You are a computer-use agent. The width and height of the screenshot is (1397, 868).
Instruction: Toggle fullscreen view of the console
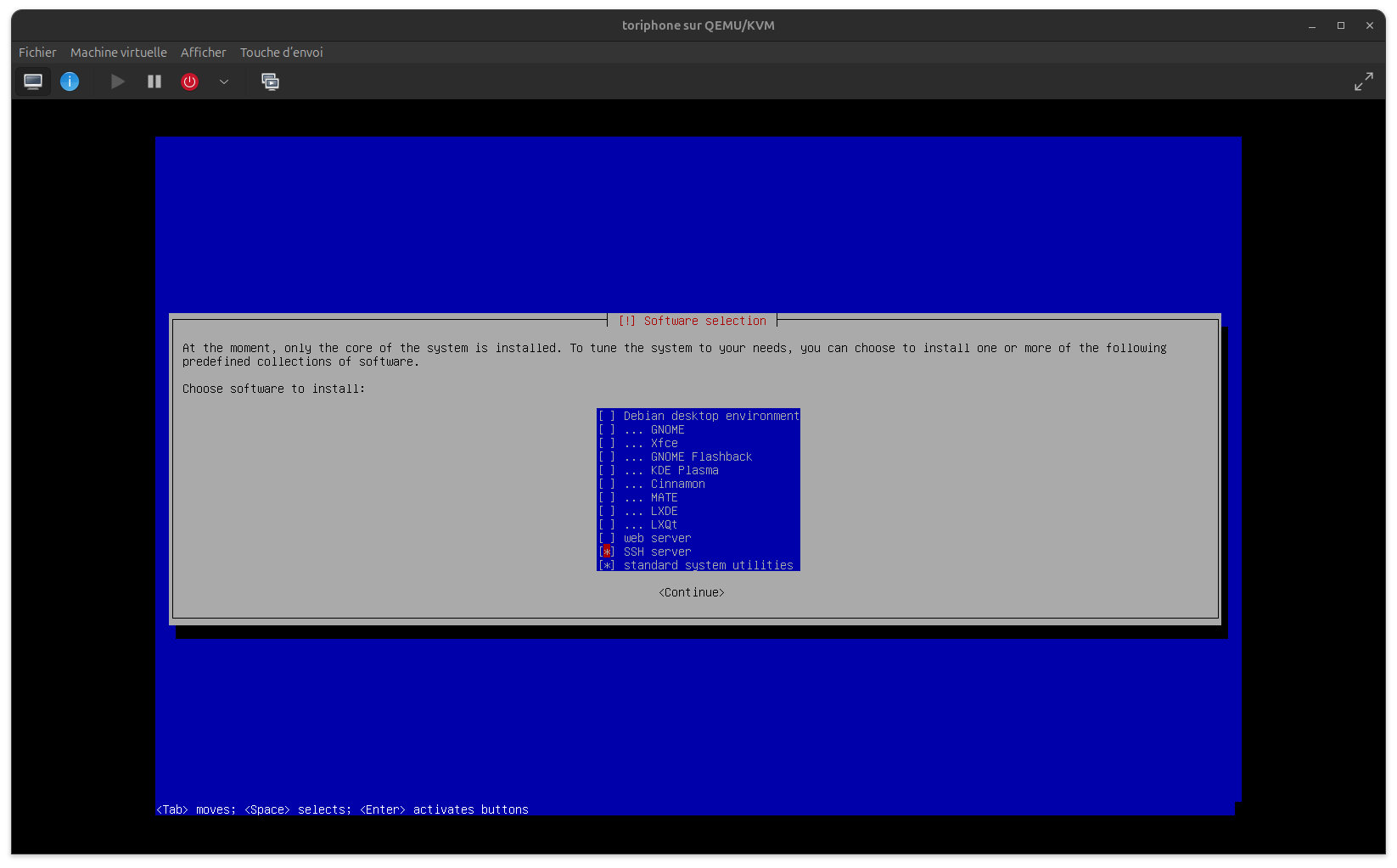1363,81
